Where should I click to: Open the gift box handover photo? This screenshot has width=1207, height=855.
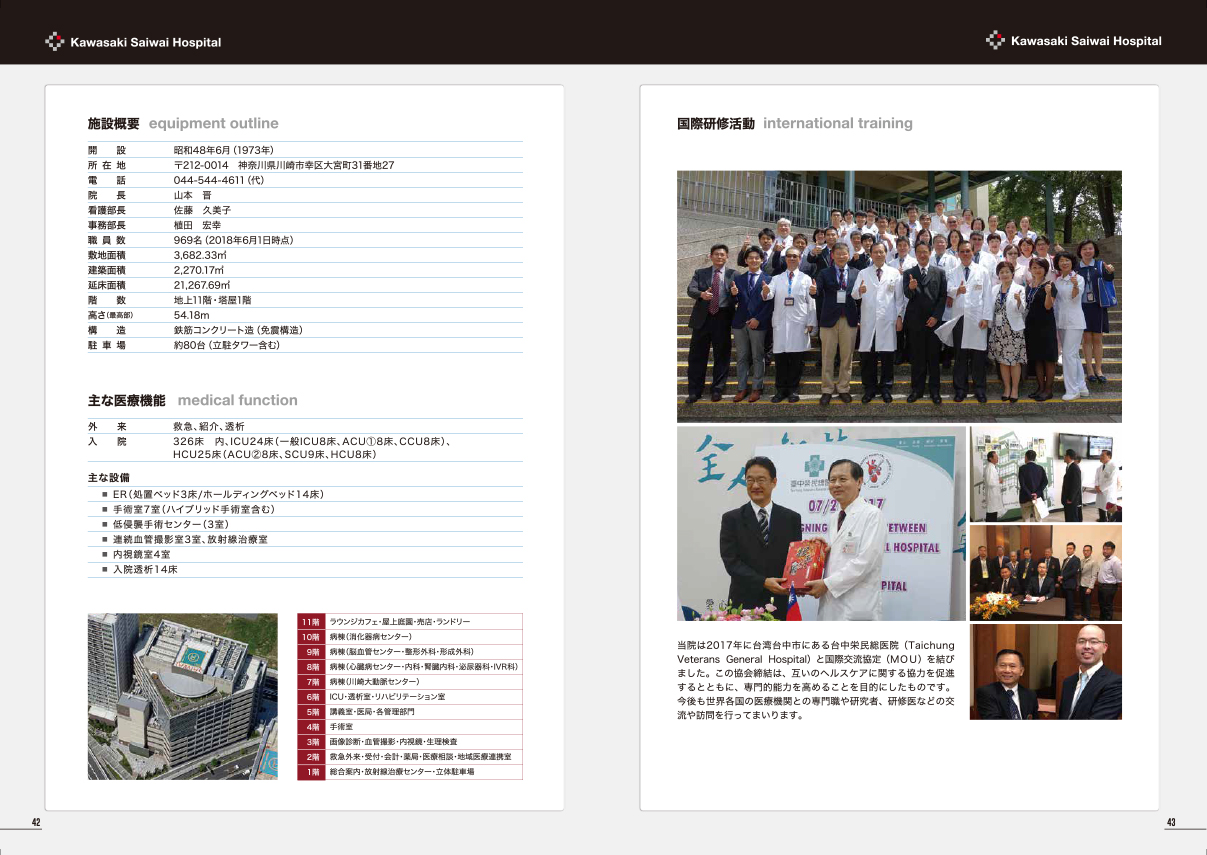820,524
